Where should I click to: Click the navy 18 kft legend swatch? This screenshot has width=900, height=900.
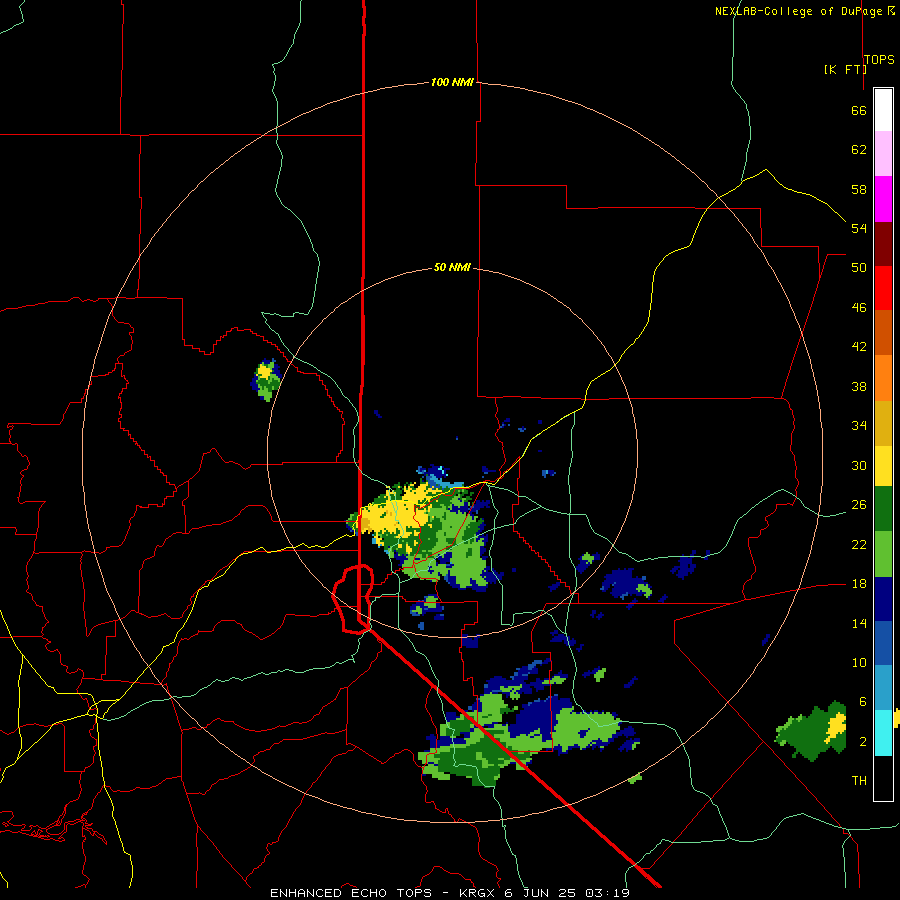click(x=883, y=599)
